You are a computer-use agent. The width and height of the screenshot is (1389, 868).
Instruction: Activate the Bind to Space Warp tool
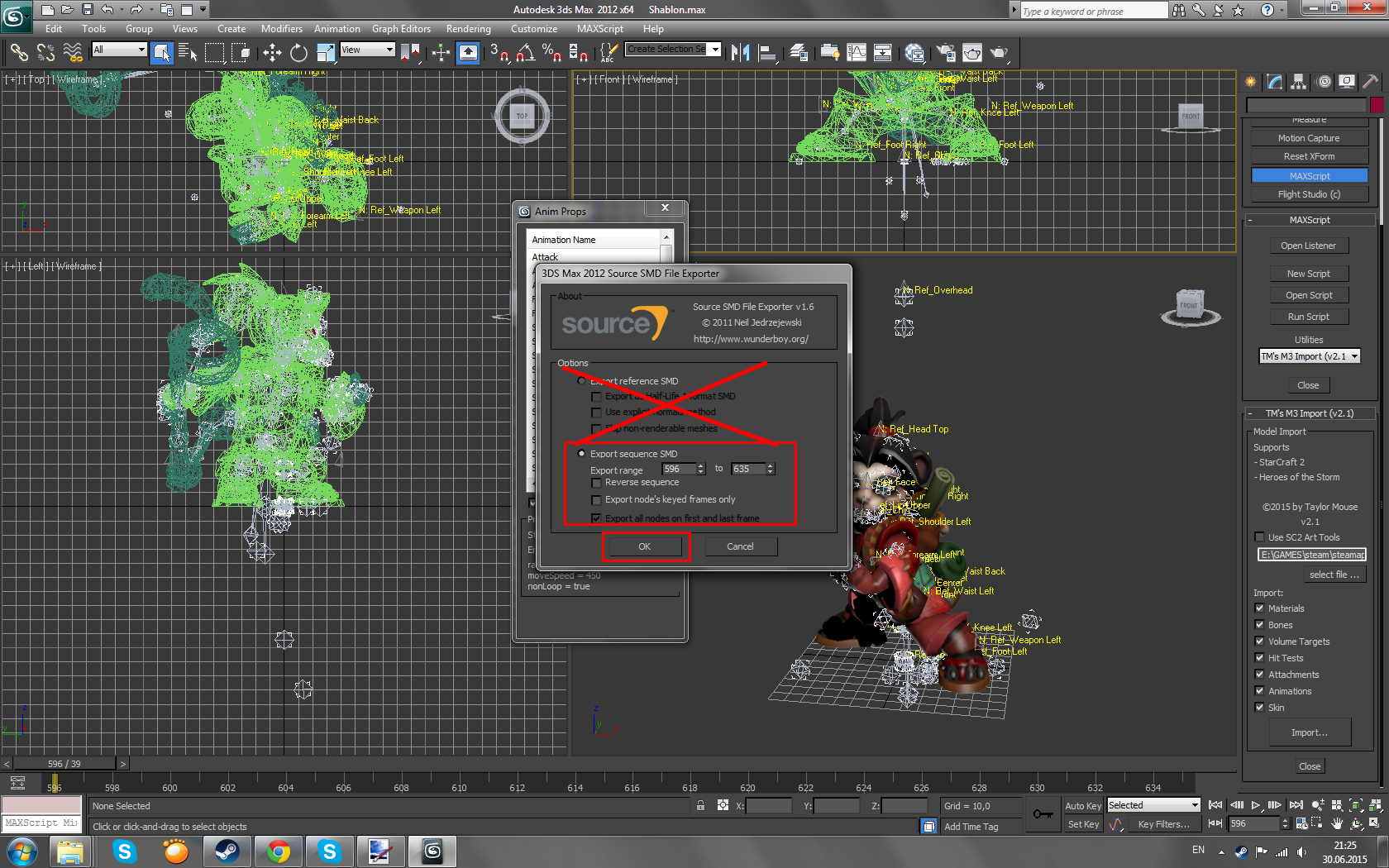[74, 53]
